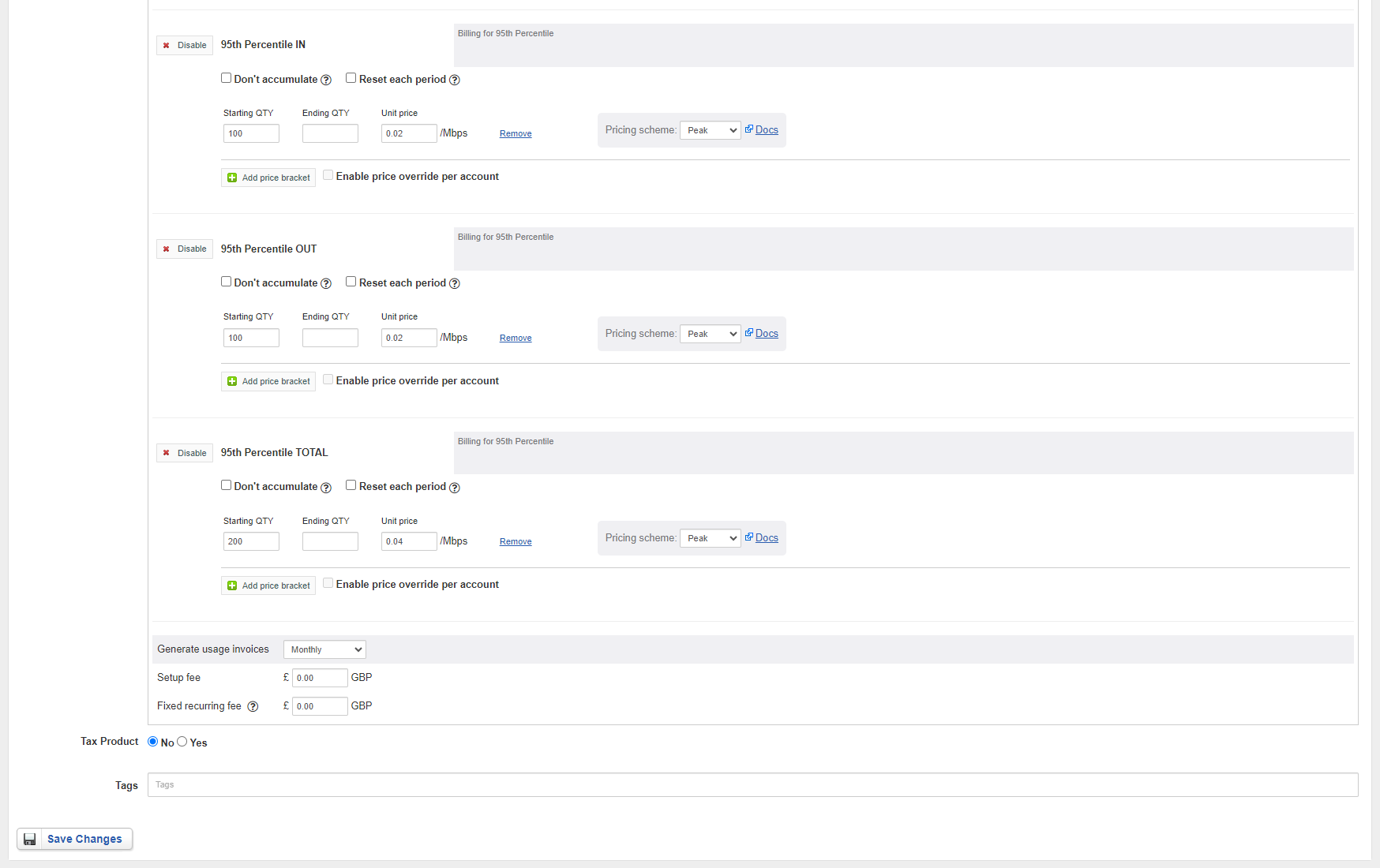
Task: Click the Fixed recurring fee help icon
Action: (x=253, y=706)
